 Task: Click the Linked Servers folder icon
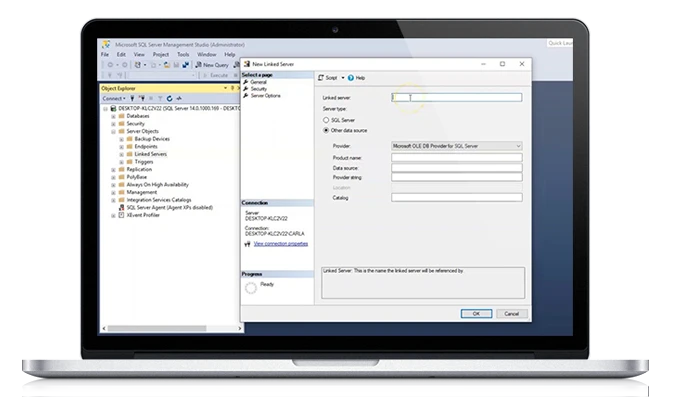pyautogui.click(x=130, y=154)
